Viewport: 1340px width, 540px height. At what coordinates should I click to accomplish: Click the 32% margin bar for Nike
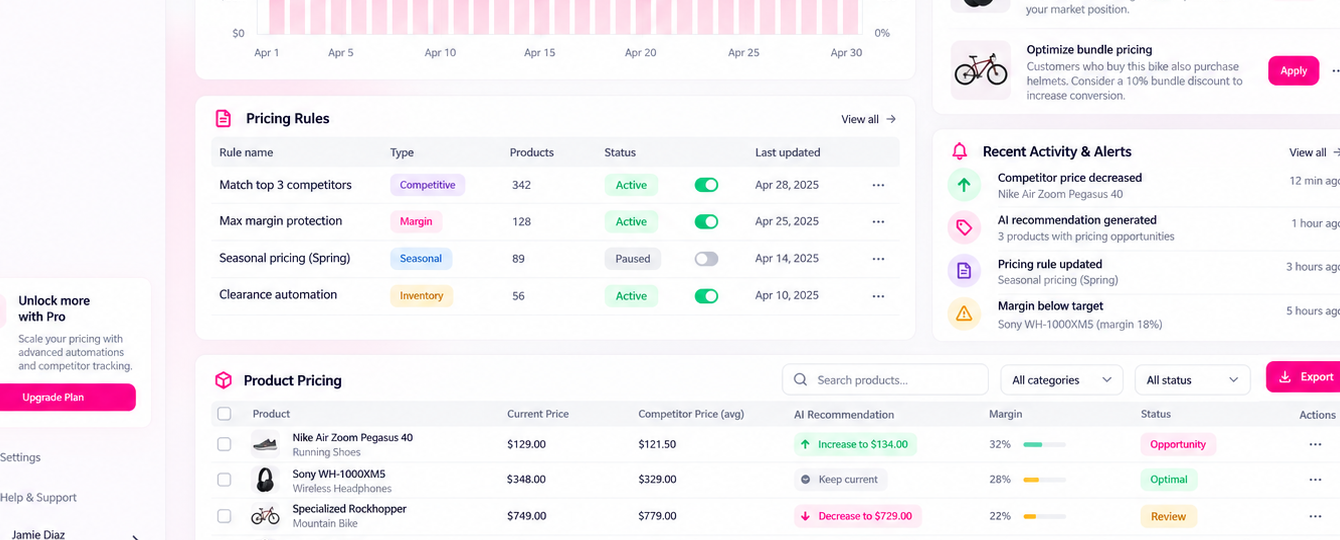point(1044,445)
